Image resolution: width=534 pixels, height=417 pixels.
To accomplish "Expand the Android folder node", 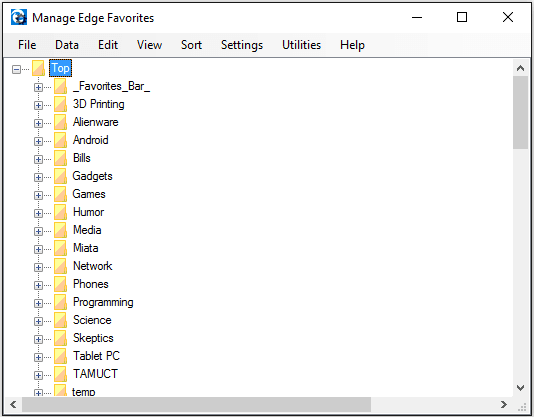I will [x=38, y=141].
